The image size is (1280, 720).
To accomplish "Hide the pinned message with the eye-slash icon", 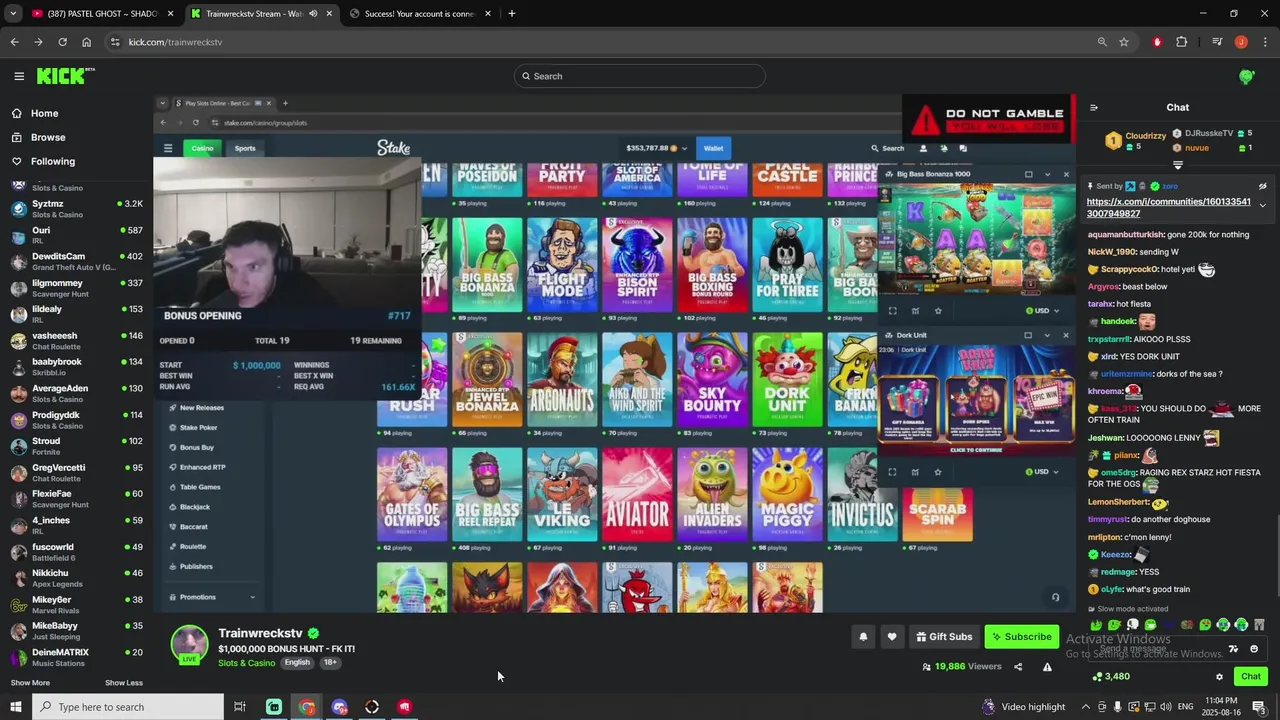I will (1262, 186).
